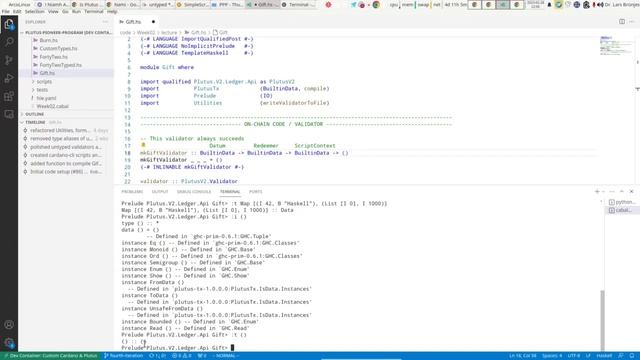Open the File menu
640x360 pixels.
(x=6, y=11)
